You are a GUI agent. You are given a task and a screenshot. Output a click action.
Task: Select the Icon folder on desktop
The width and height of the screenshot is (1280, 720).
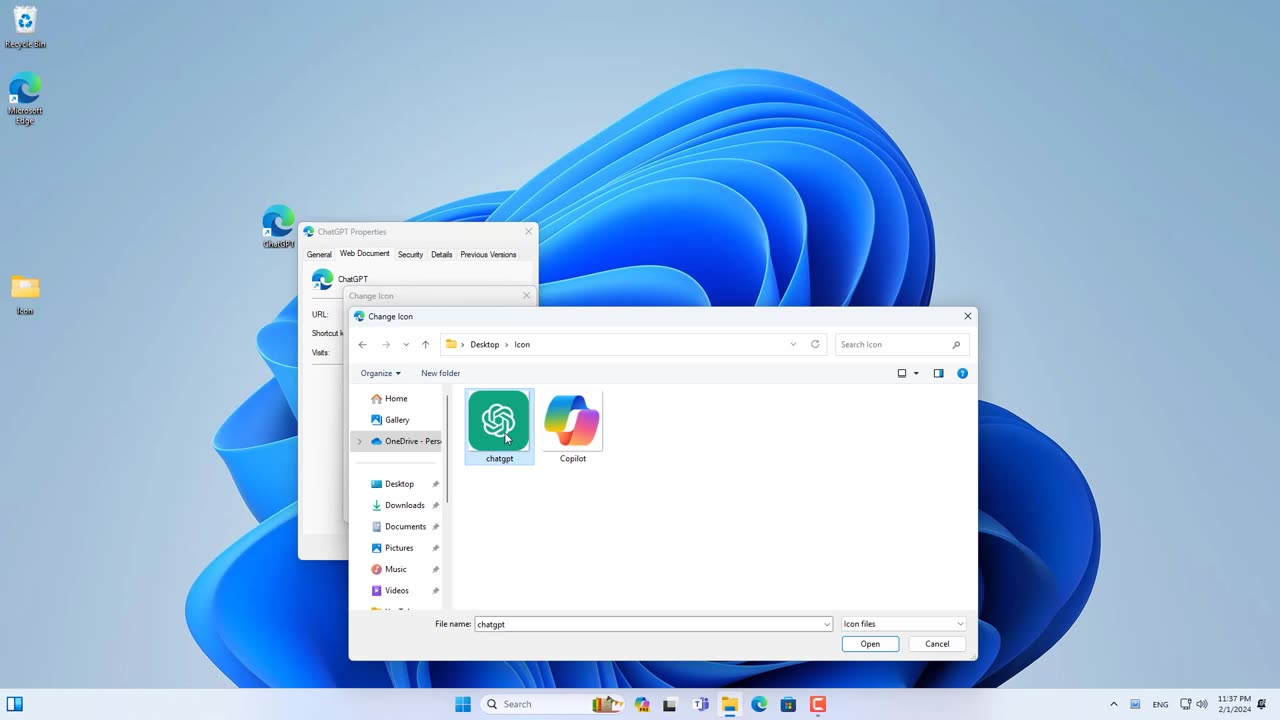point(25,295)
